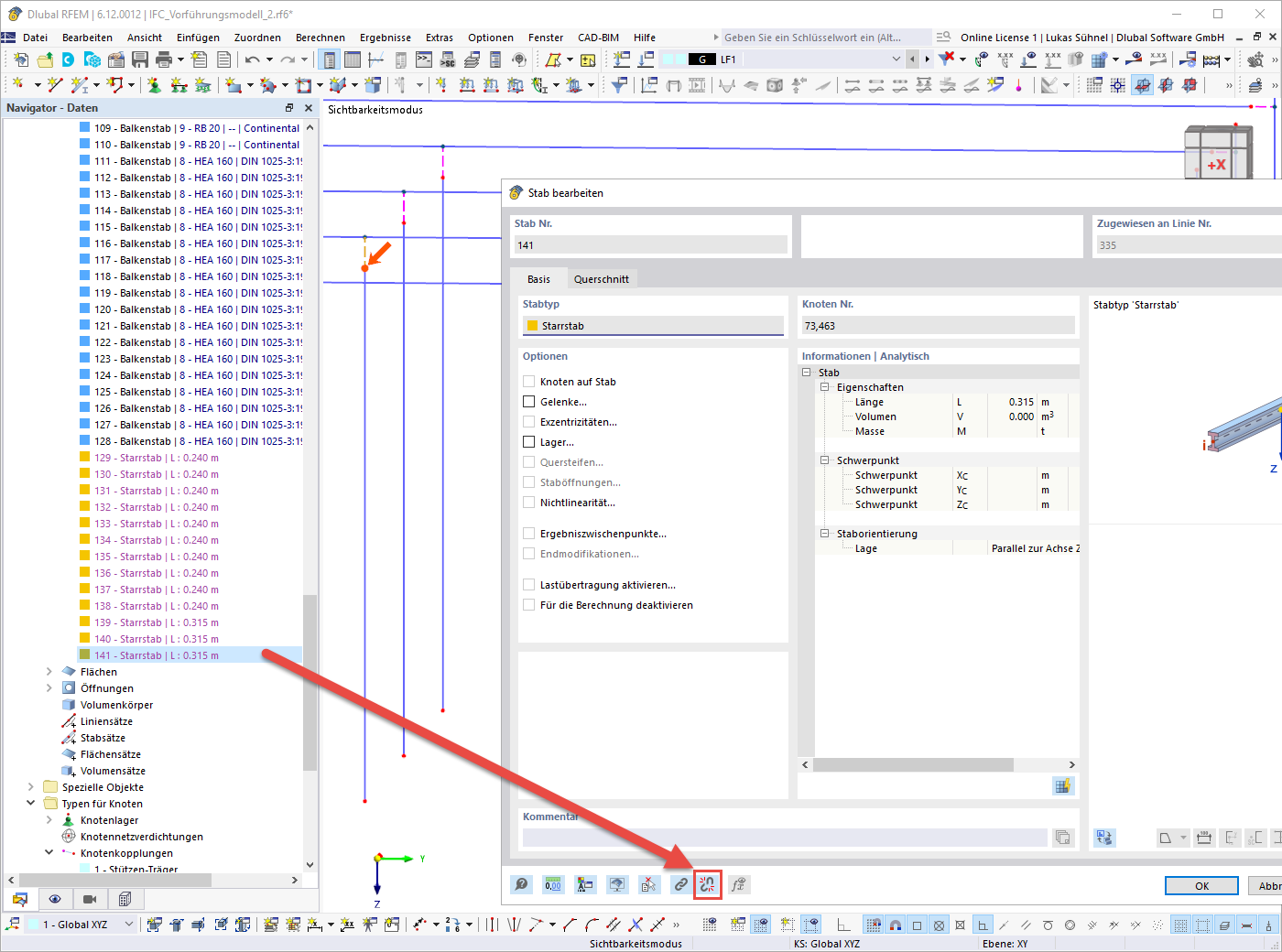Switch to the 'Querschnitt' tab
Viewport: 1282px width, 952px height.
602,279
